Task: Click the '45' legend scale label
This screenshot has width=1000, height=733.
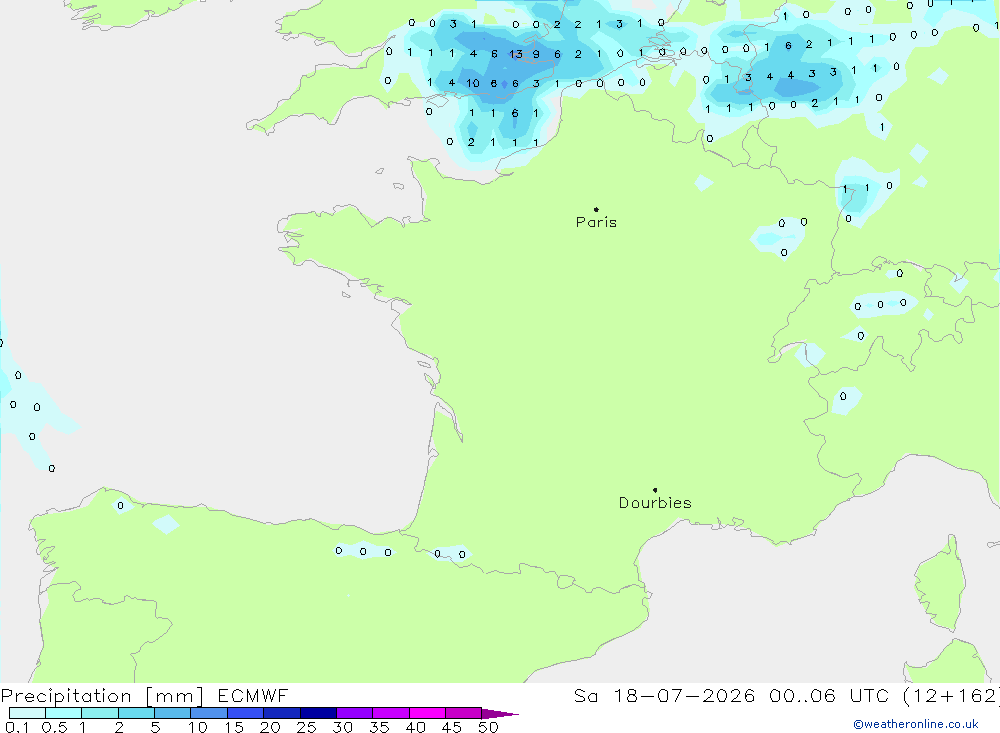Action: tap(452, 727)
